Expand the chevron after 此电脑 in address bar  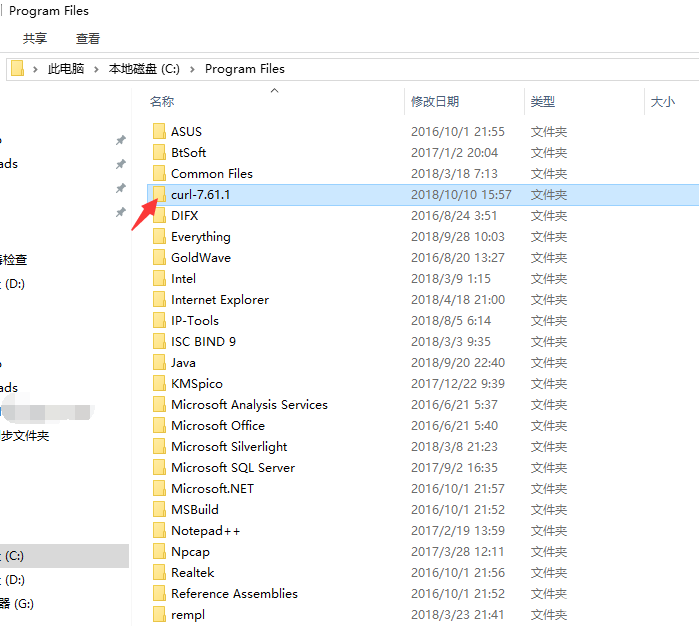(96, 69)
